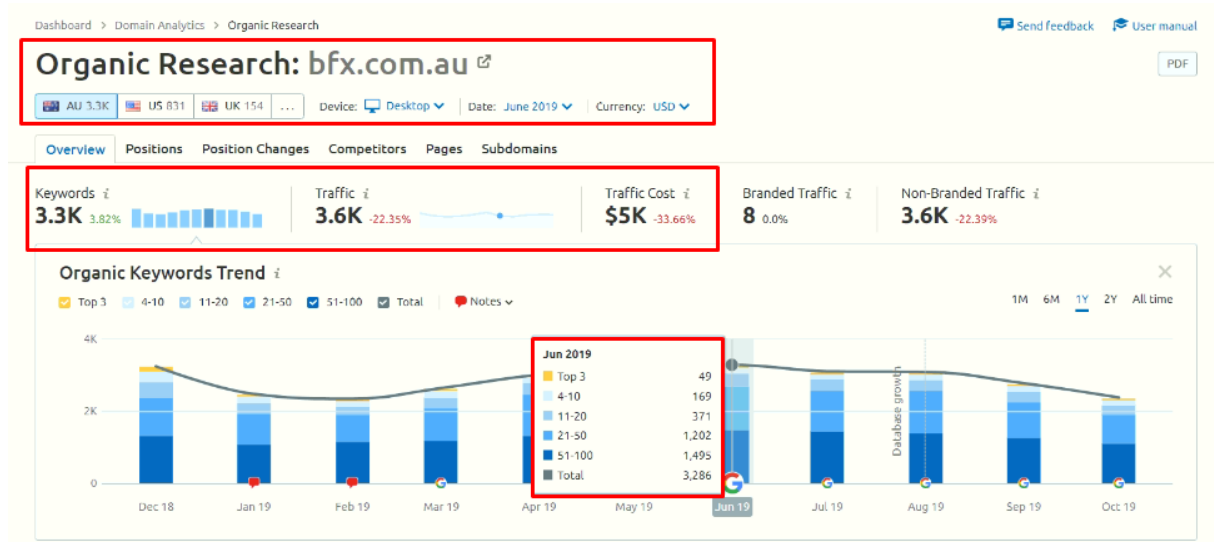
Task: Close the Organic Keywords Trend panel
Action: point(1165,272)
